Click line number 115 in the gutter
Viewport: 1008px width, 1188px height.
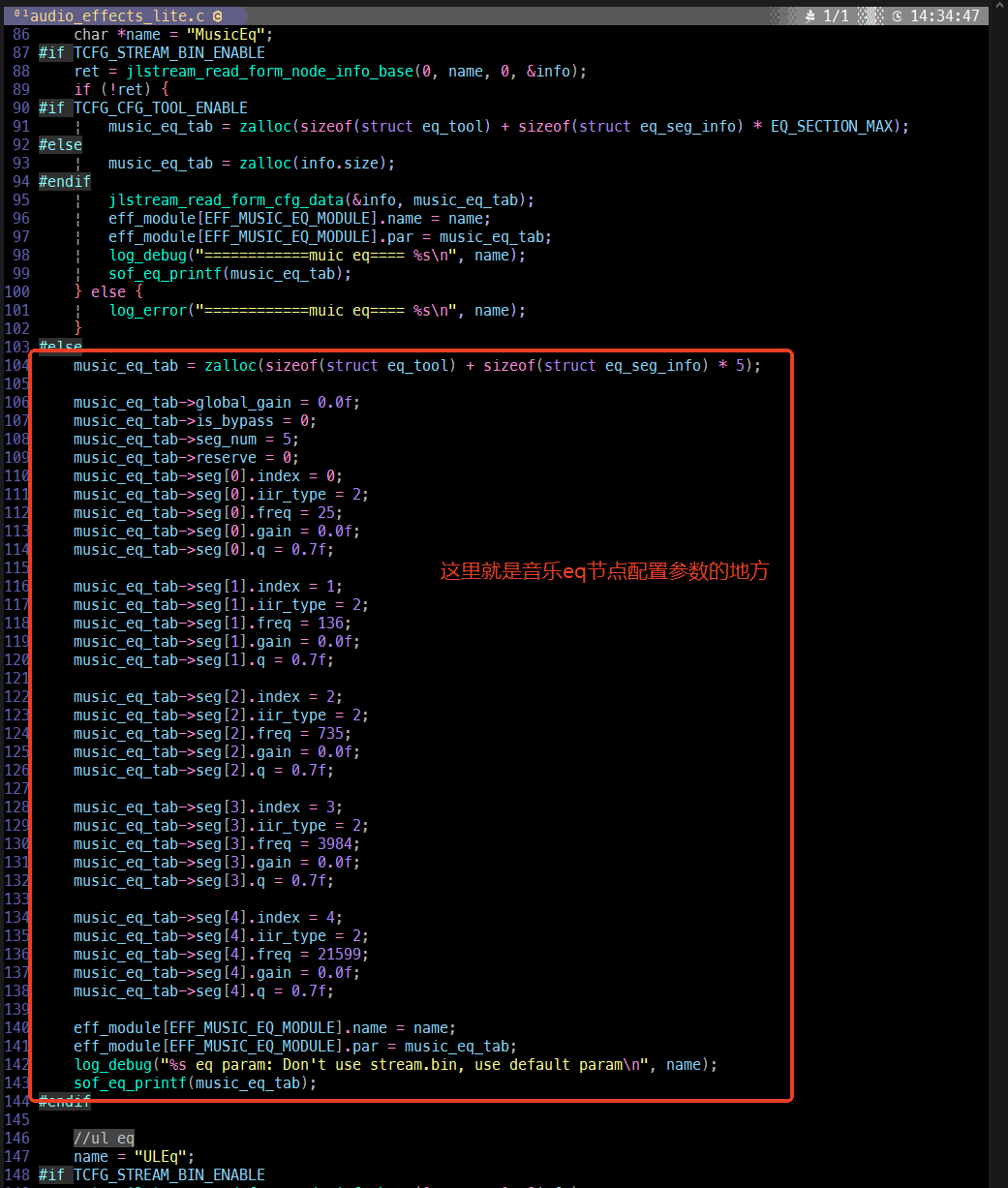pos(17,567)
